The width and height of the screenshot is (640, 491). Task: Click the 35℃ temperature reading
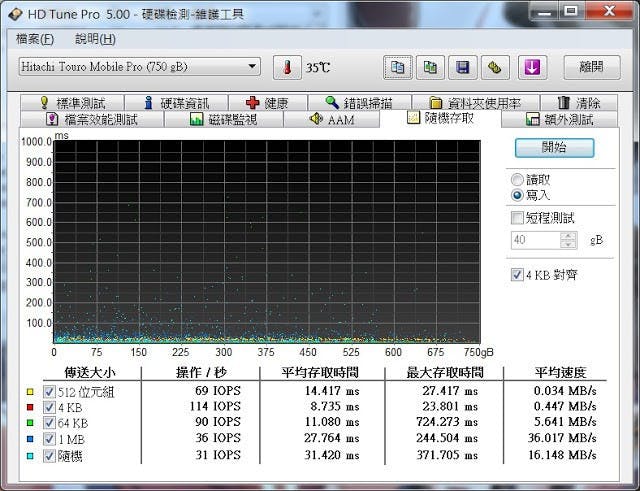[318, 67]
